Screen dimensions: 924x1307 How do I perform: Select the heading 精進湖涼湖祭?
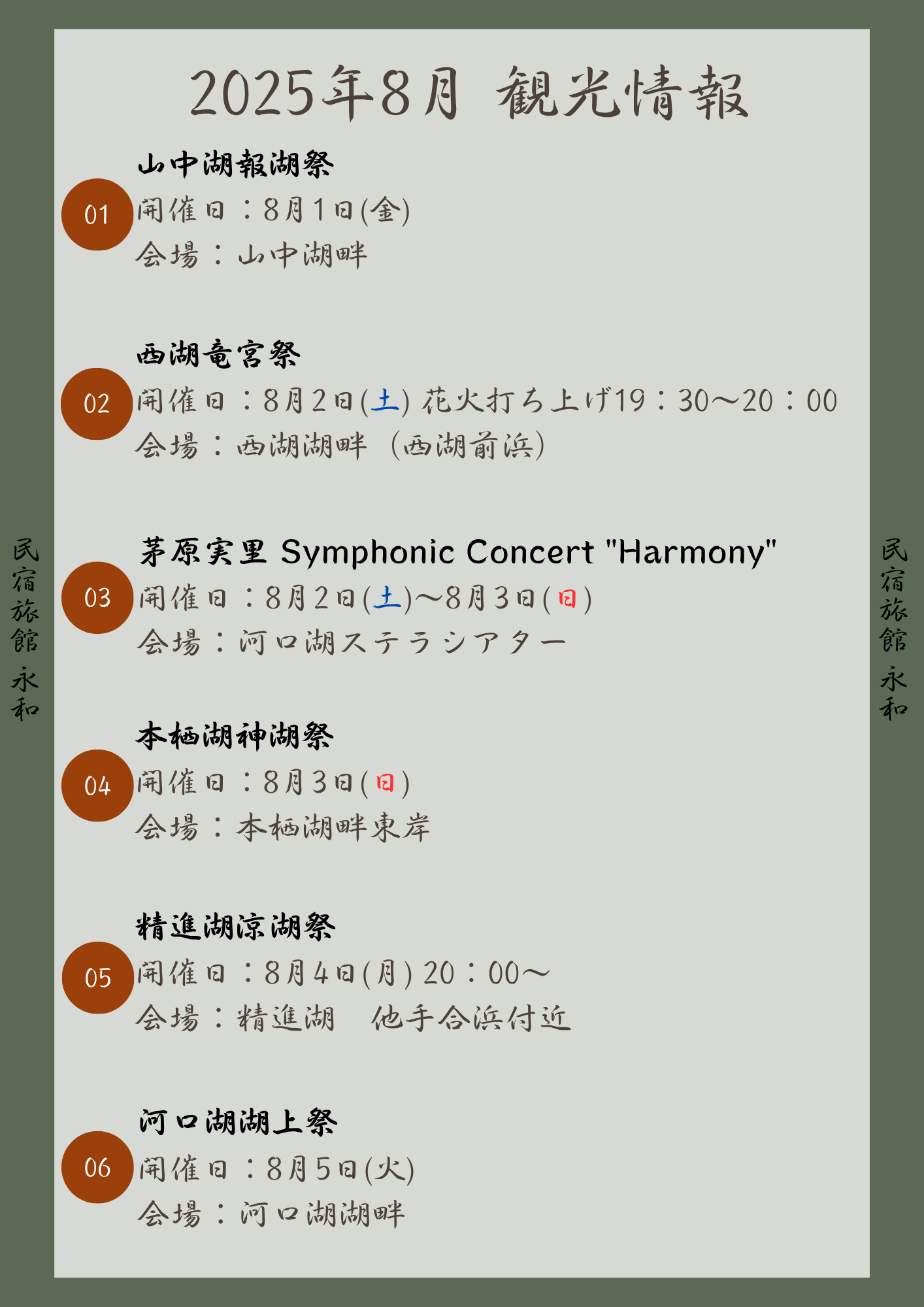point(236,927)
